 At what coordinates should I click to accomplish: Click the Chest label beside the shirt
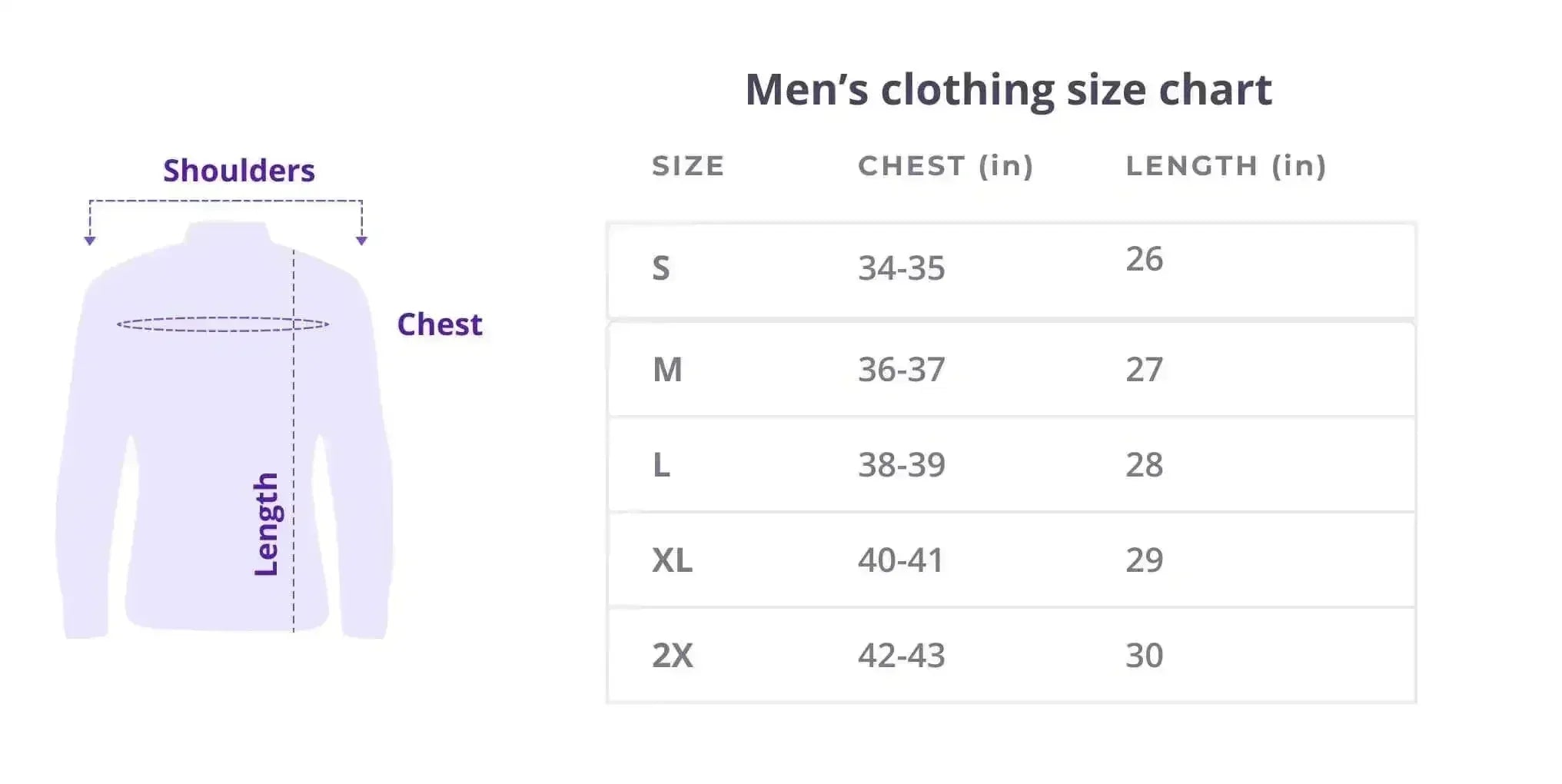click(440, 324)
